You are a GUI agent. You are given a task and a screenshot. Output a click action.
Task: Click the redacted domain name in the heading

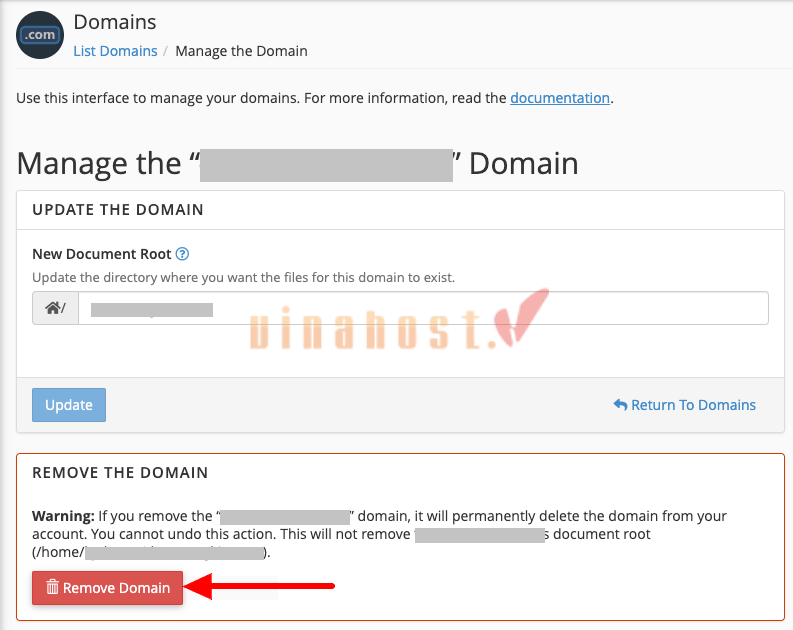pyautogui.click(x=326, y=164)
